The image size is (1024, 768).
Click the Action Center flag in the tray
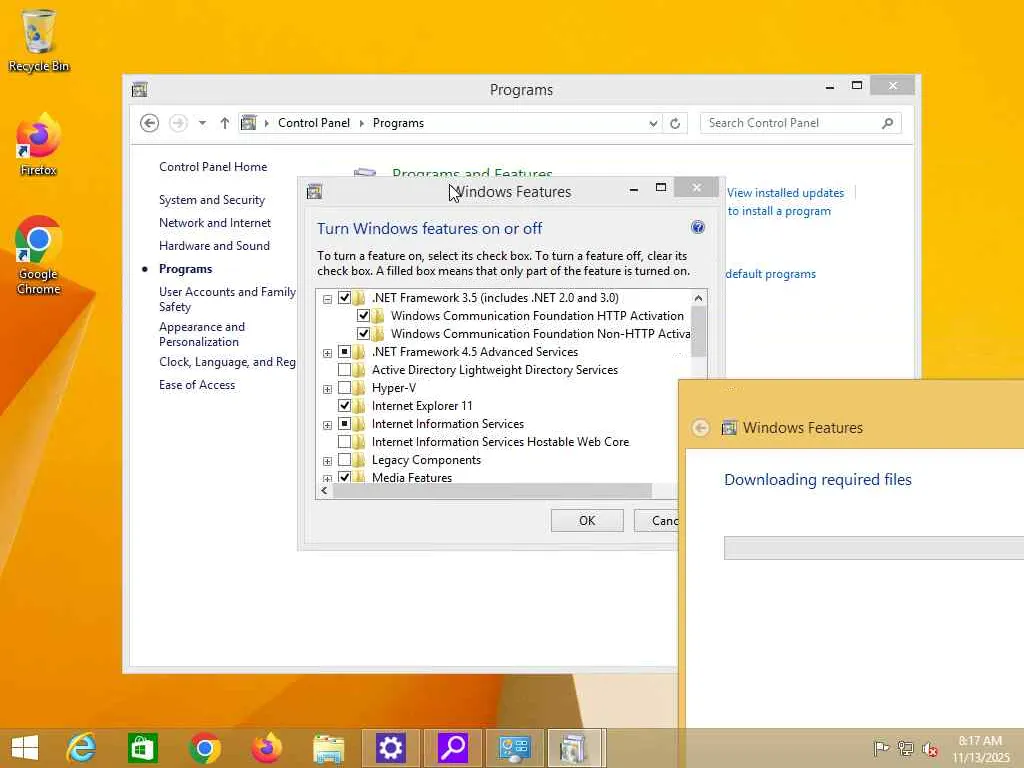tap(881, 748)
